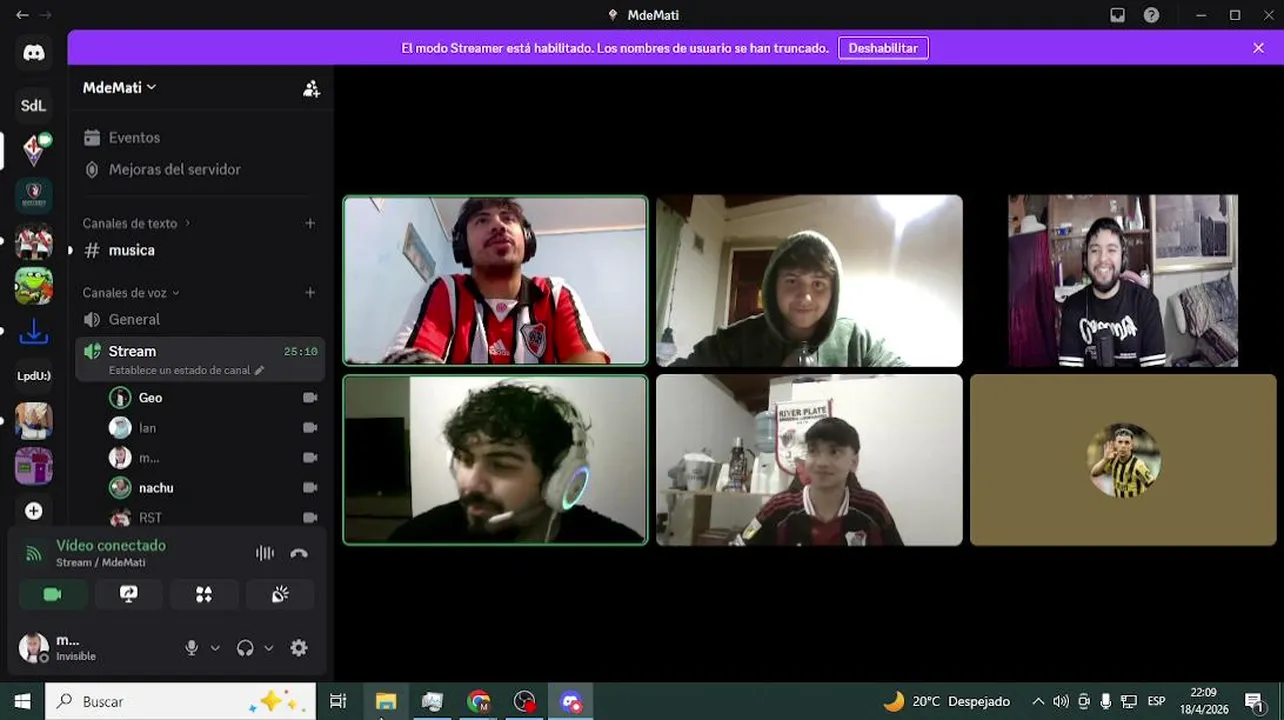Click the download apps arrow icon

click(x=34, y=332)
